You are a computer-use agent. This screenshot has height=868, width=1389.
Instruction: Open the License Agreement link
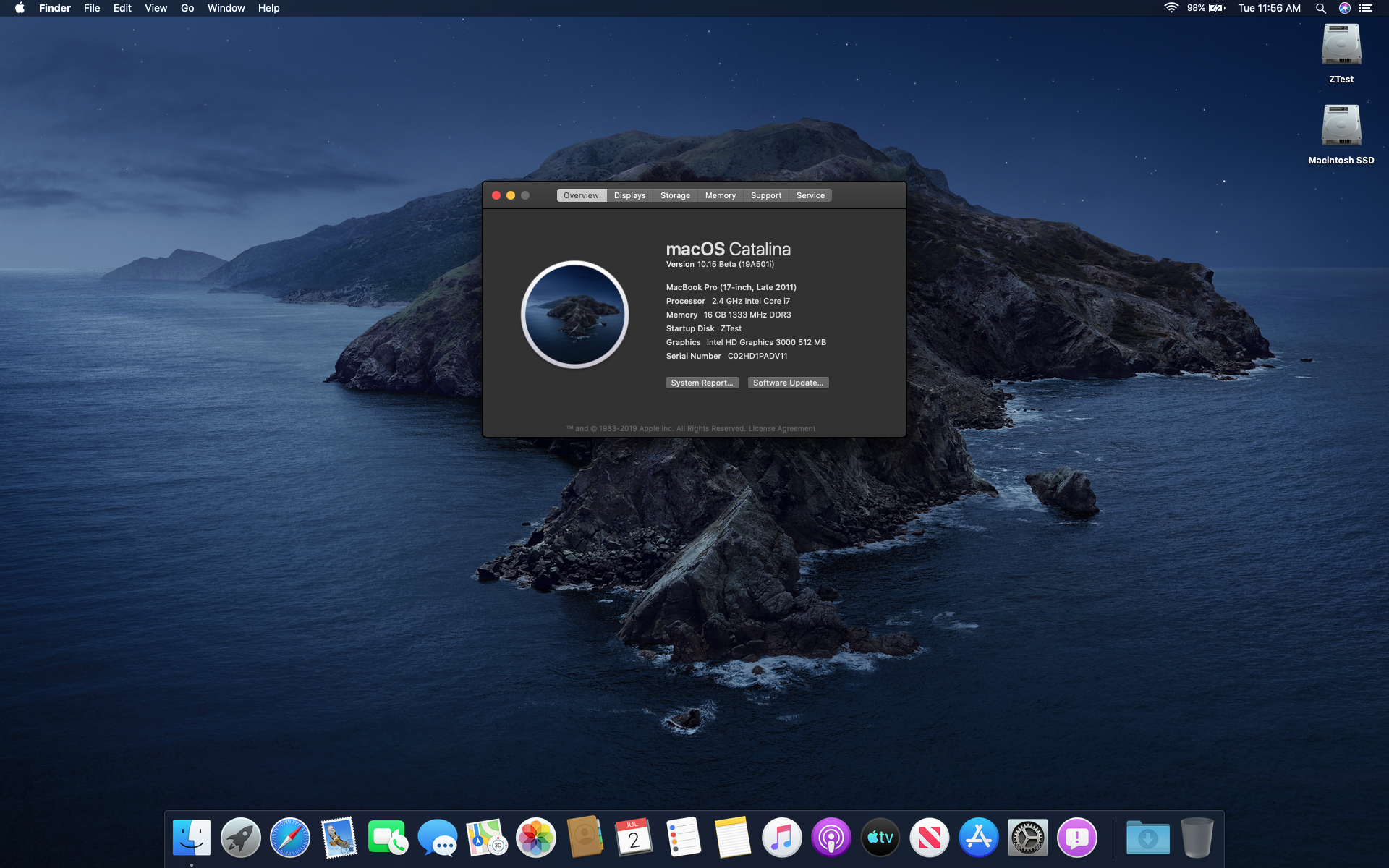pyautogui.click(x=781, y=428)
